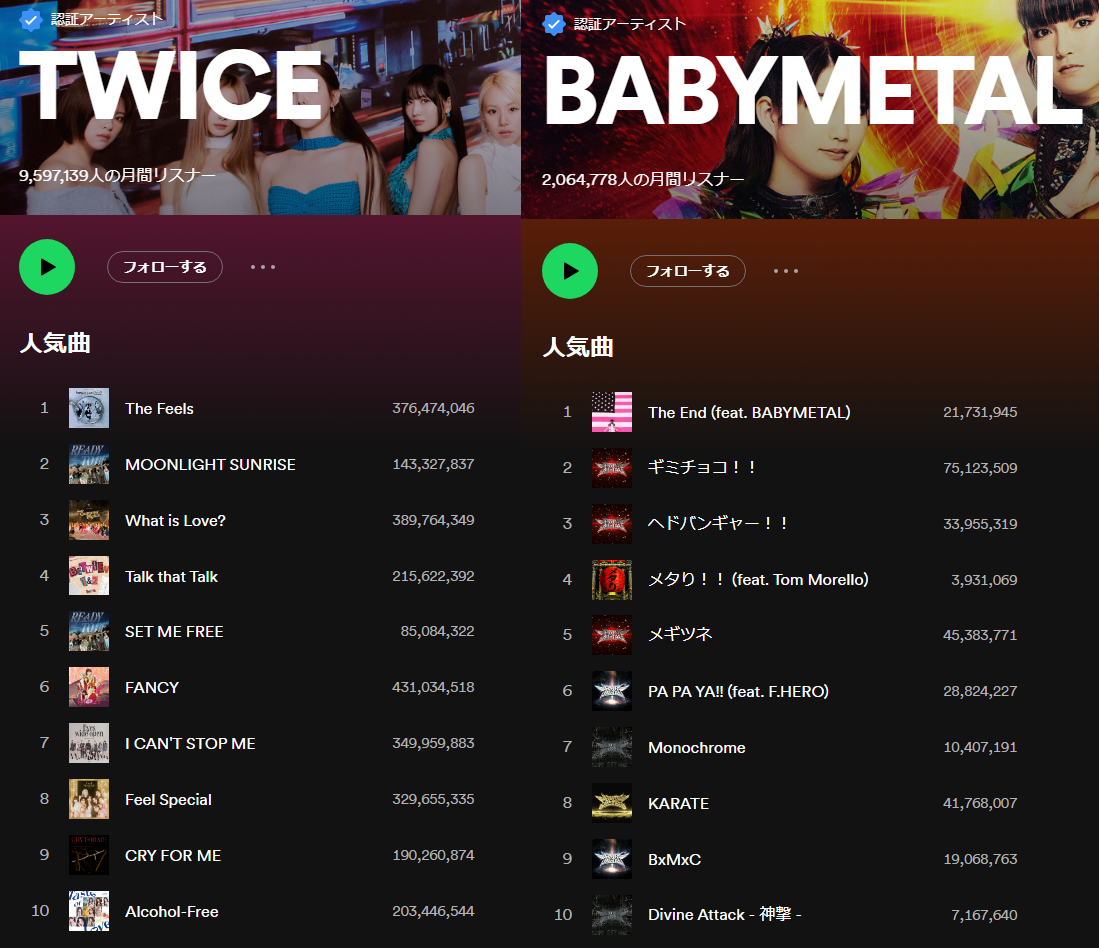Open Monochrome album cover thumbnail
The height and width of the screenshot is (948, 1099).
coord(612,748)
